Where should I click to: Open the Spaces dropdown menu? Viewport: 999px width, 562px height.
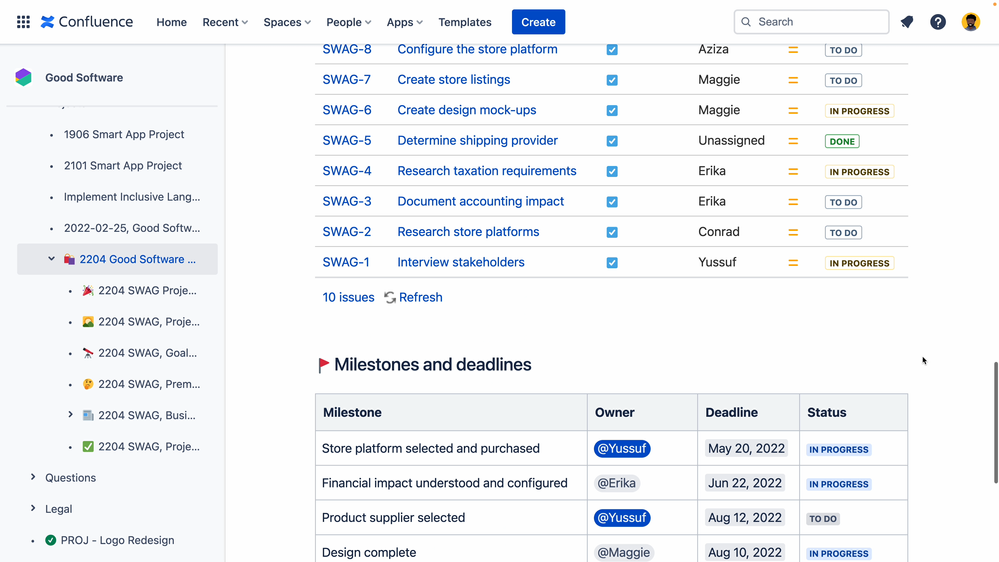tap(287, 22)
